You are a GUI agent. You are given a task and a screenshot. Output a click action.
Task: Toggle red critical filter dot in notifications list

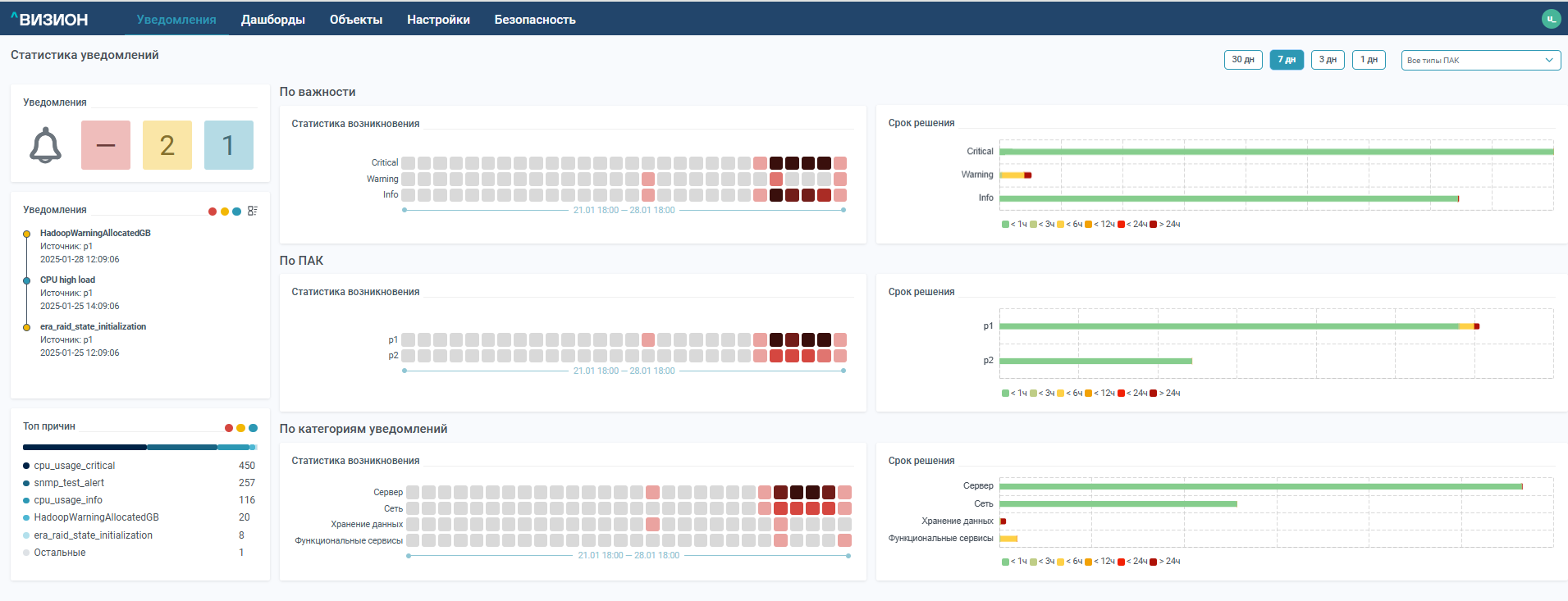[x=213, y=212]
